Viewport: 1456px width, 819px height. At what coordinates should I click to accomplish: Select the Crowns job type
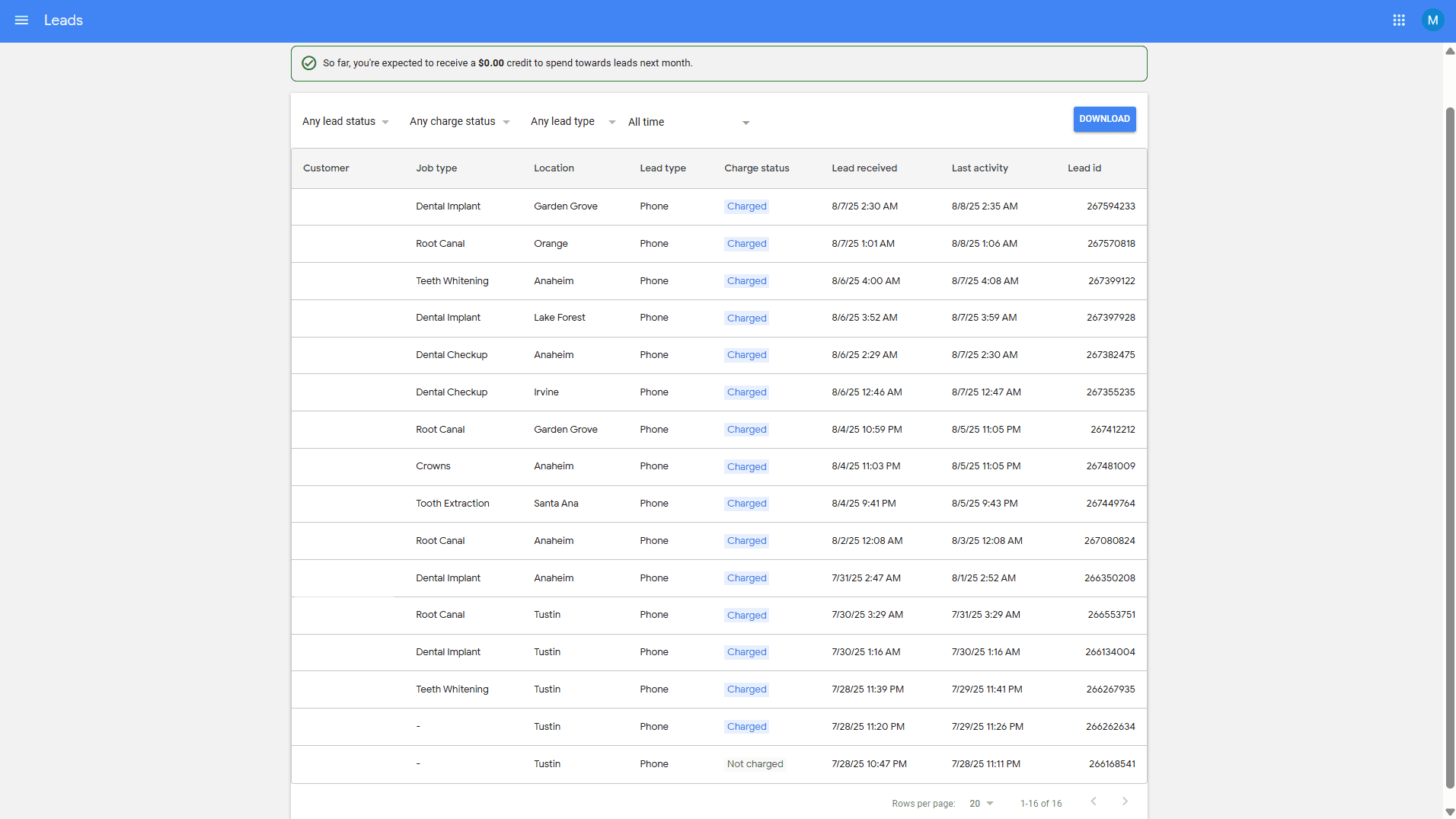tap(433, 466)
